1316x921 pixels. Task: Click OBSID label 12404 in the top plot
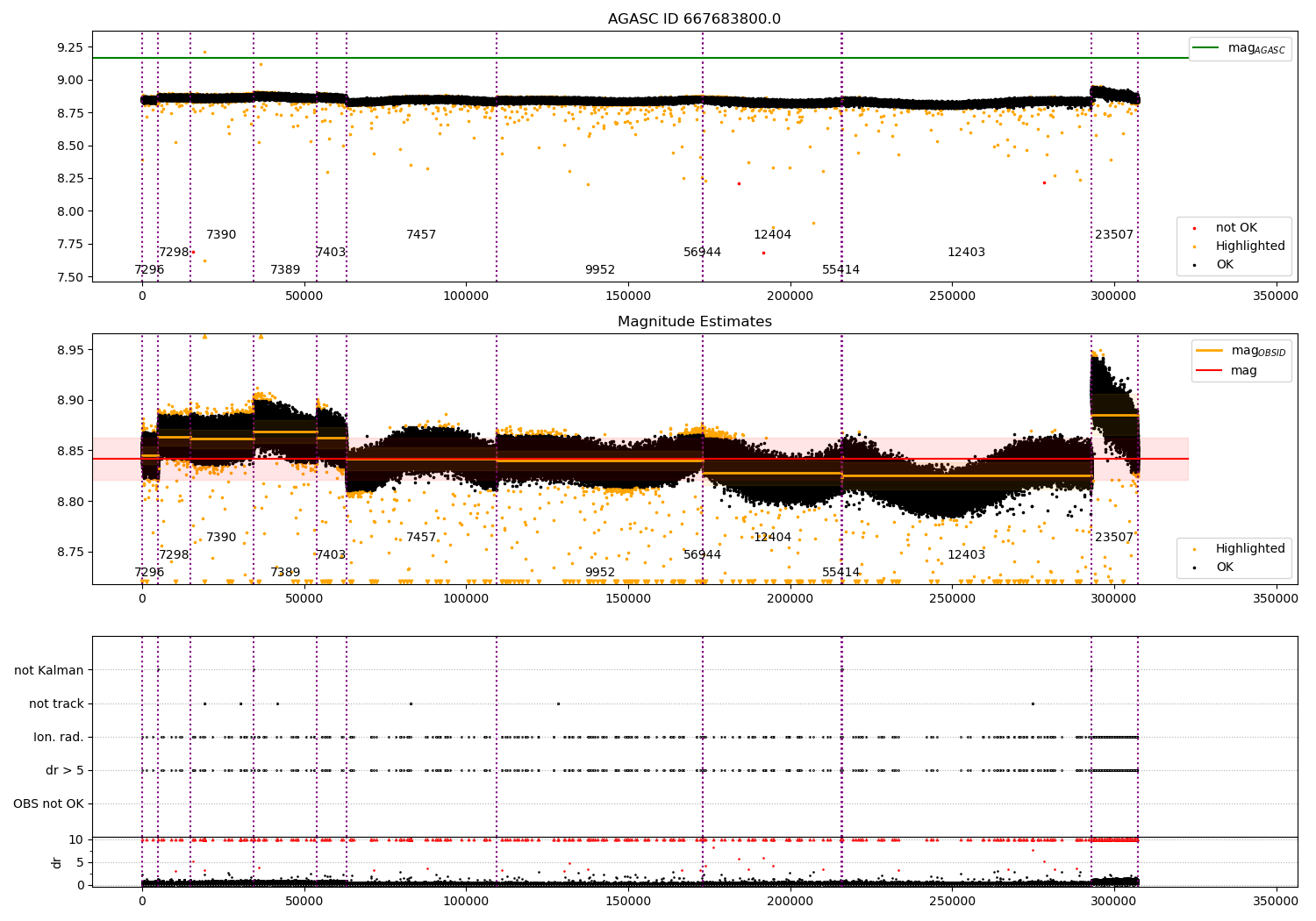tap(773, 235)
